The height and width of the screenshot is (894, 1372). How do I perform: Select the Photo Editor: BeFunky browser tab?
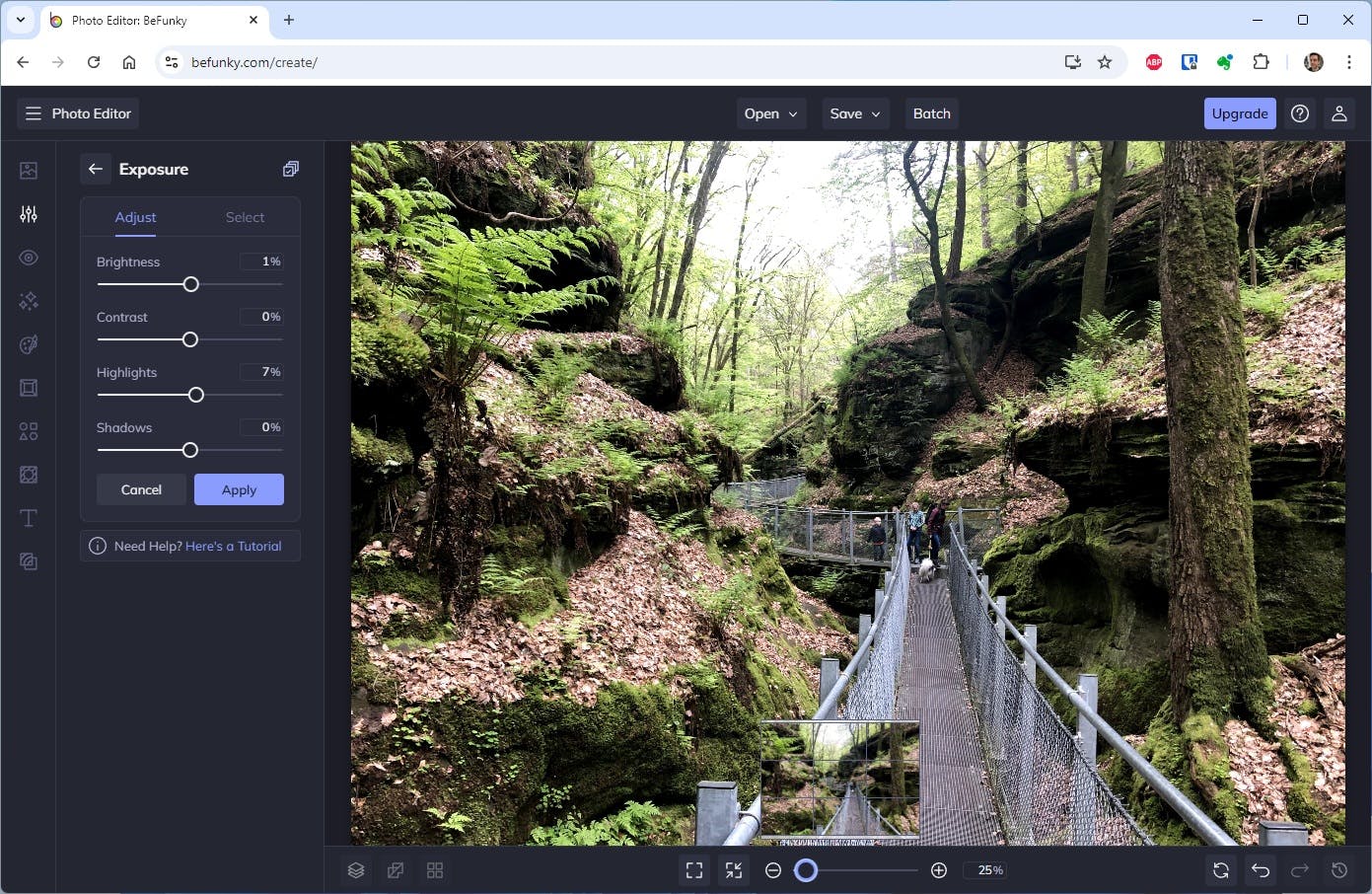click(x=155, y=21)
